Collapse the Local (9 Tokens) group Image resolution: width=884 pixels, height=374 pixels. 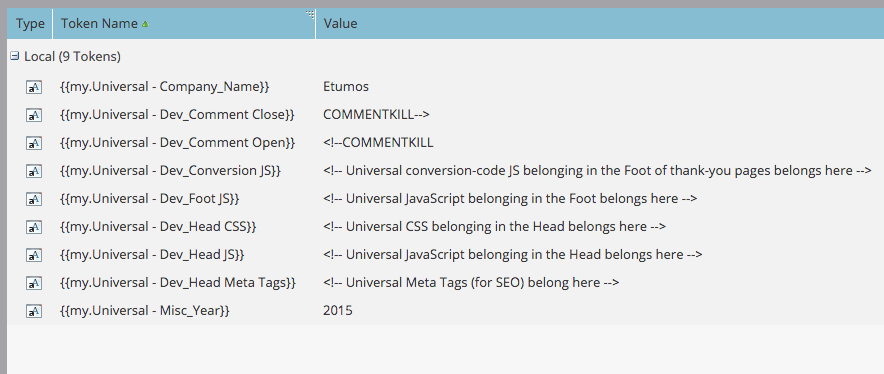15,56
